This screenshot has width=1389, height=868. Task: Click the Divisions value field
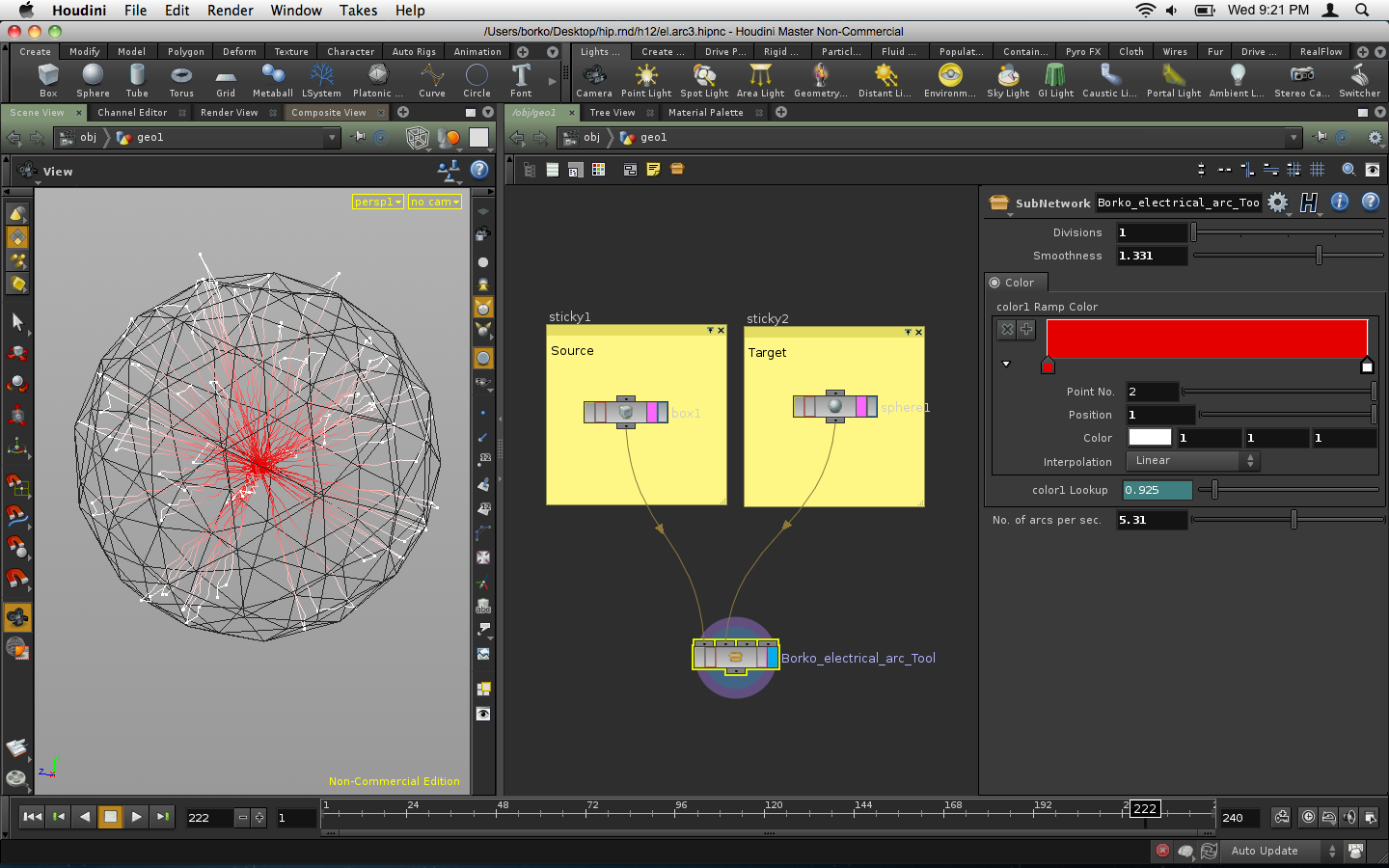click(x=1152, y=232)
